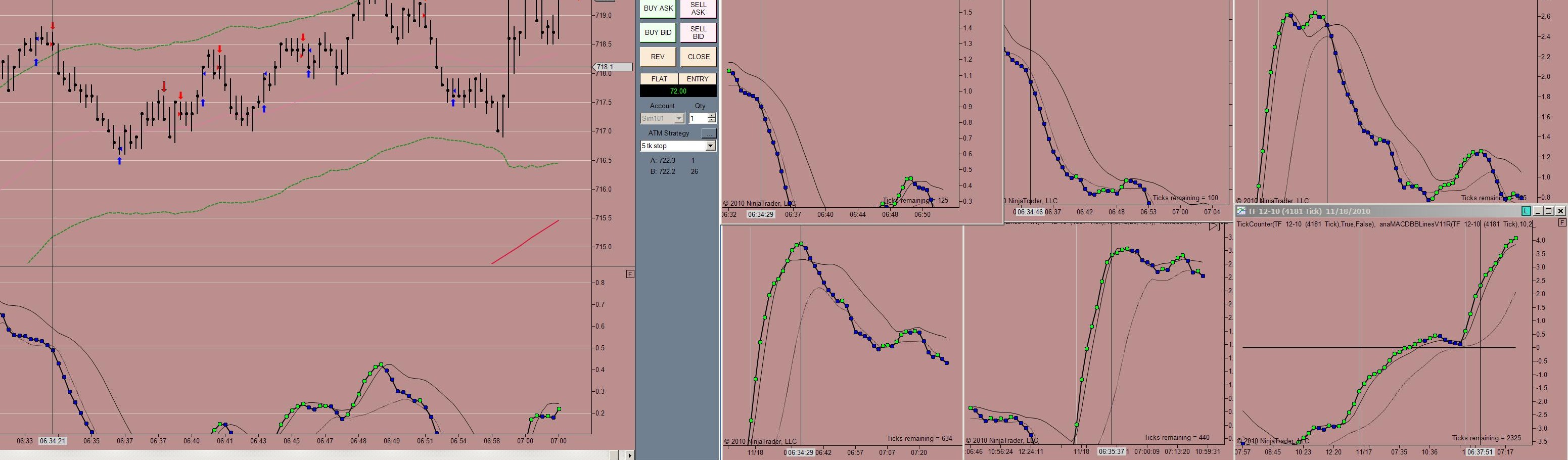The image size is (1568, 460).
Task: Click the chart icon in the TF 12-10 title bar
Action: [1241, 211]
